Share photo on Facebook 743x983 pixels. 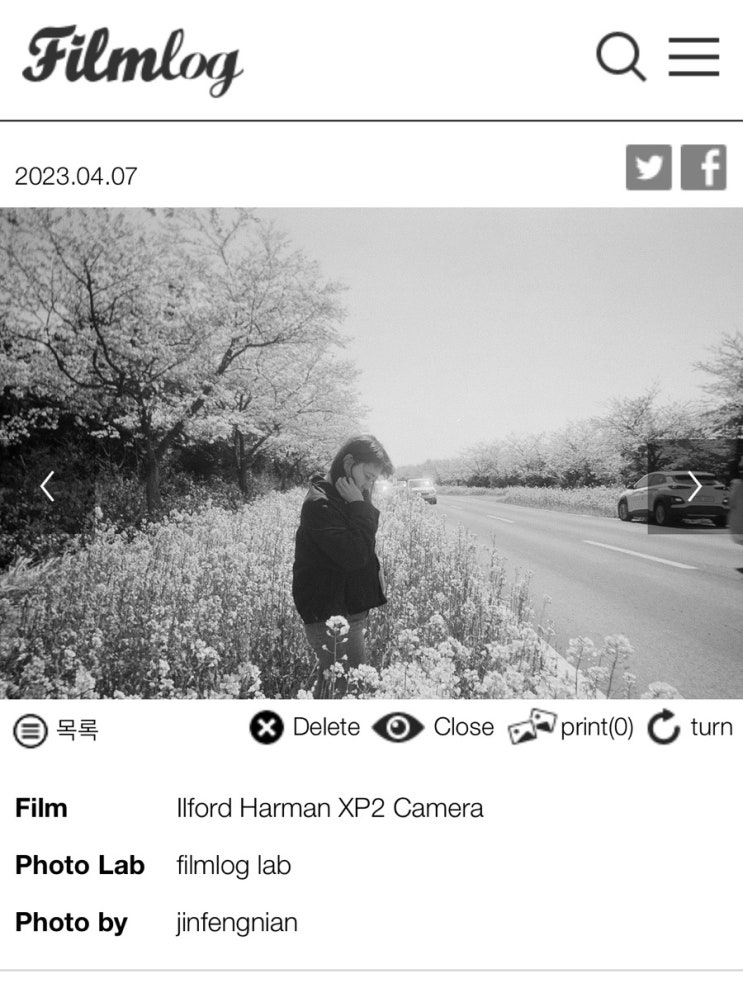click(703, 167)
